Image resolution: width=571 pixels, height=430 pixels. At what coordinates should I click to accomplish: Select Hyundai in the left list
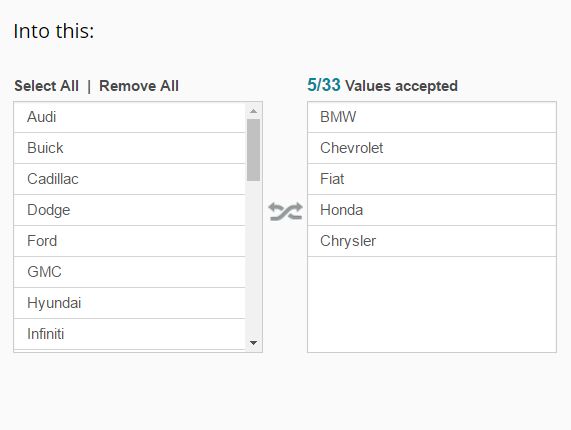click(130, 303)
